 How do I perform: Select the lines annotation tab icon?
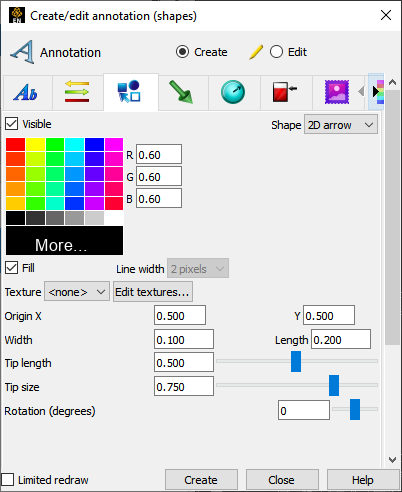click(77, 91)
